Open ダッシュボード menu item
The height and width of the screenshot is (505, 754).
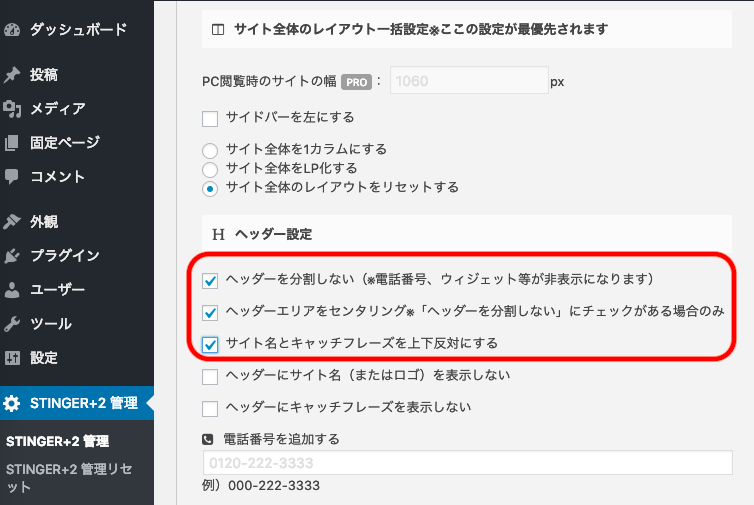pos(77,30)
